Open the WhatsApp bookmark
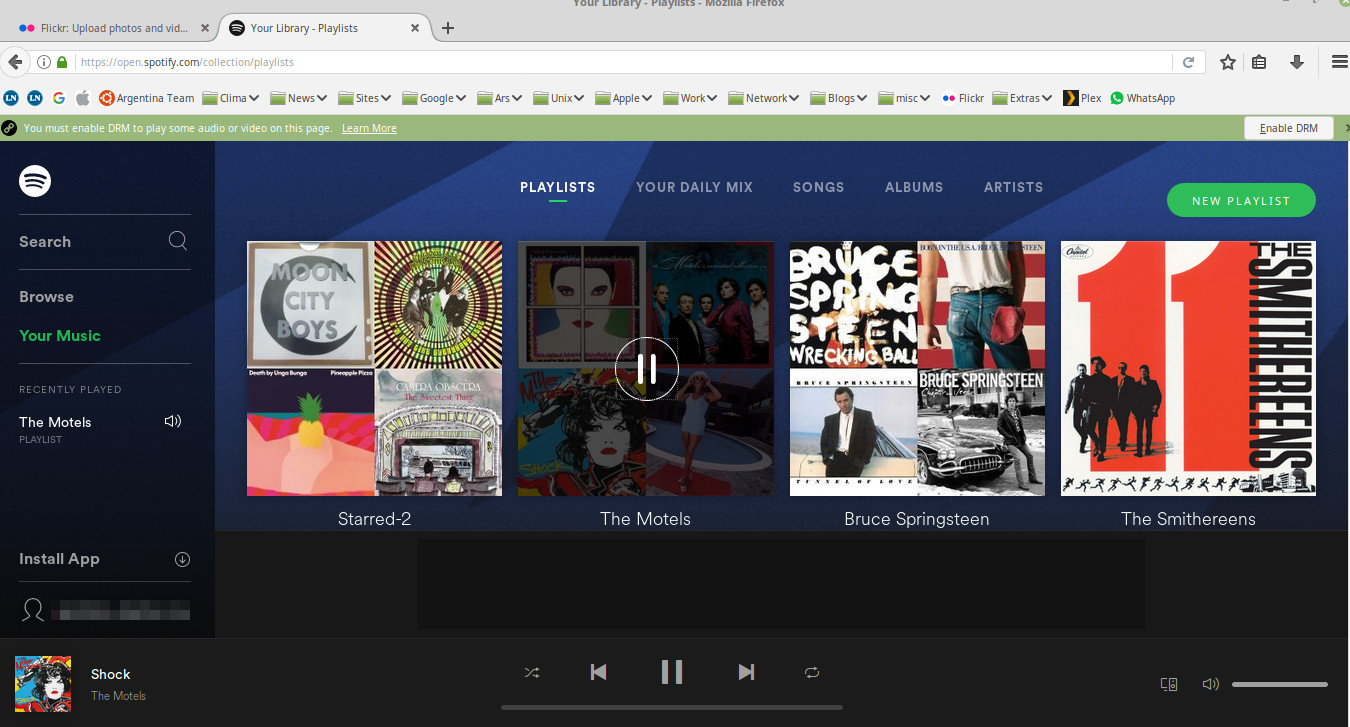 [x=1142, y=98]
